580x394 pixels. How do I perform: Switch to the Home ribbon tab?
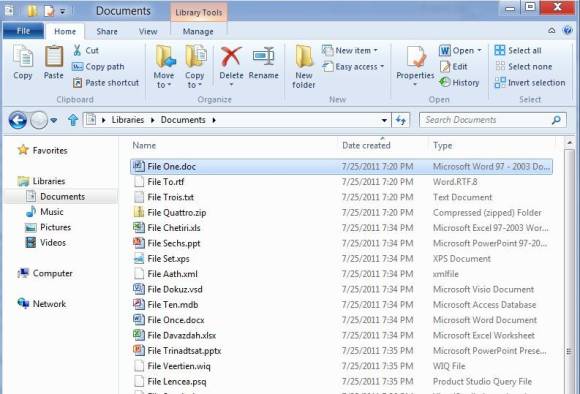tap(65, 31)
